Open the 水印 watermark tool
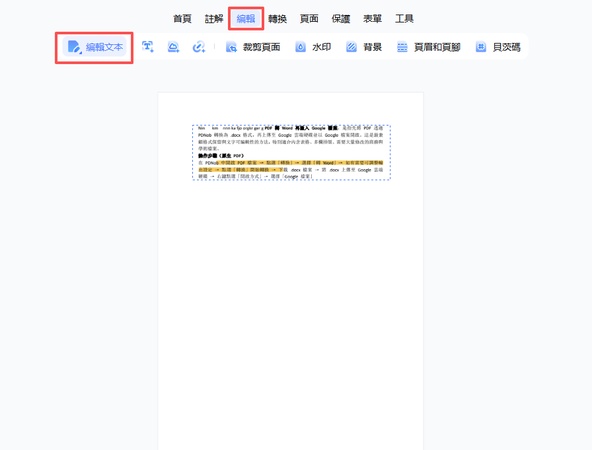 click(313, 47)
